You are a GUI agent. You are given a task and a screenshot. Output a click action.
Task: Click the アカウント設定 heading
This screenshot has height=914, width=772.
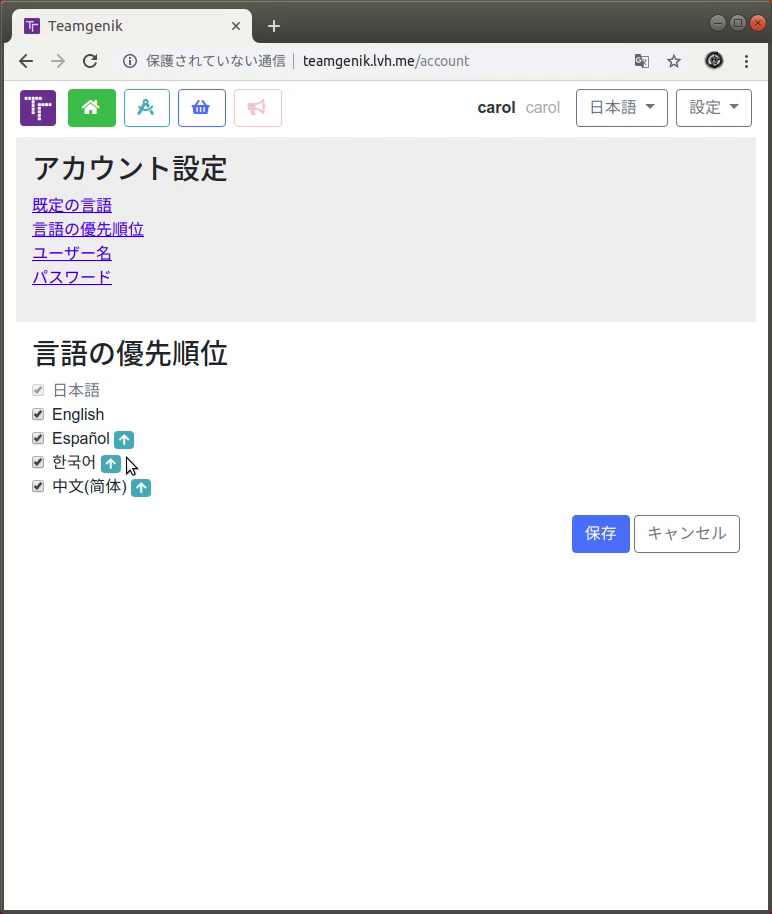tap(130, 168)
